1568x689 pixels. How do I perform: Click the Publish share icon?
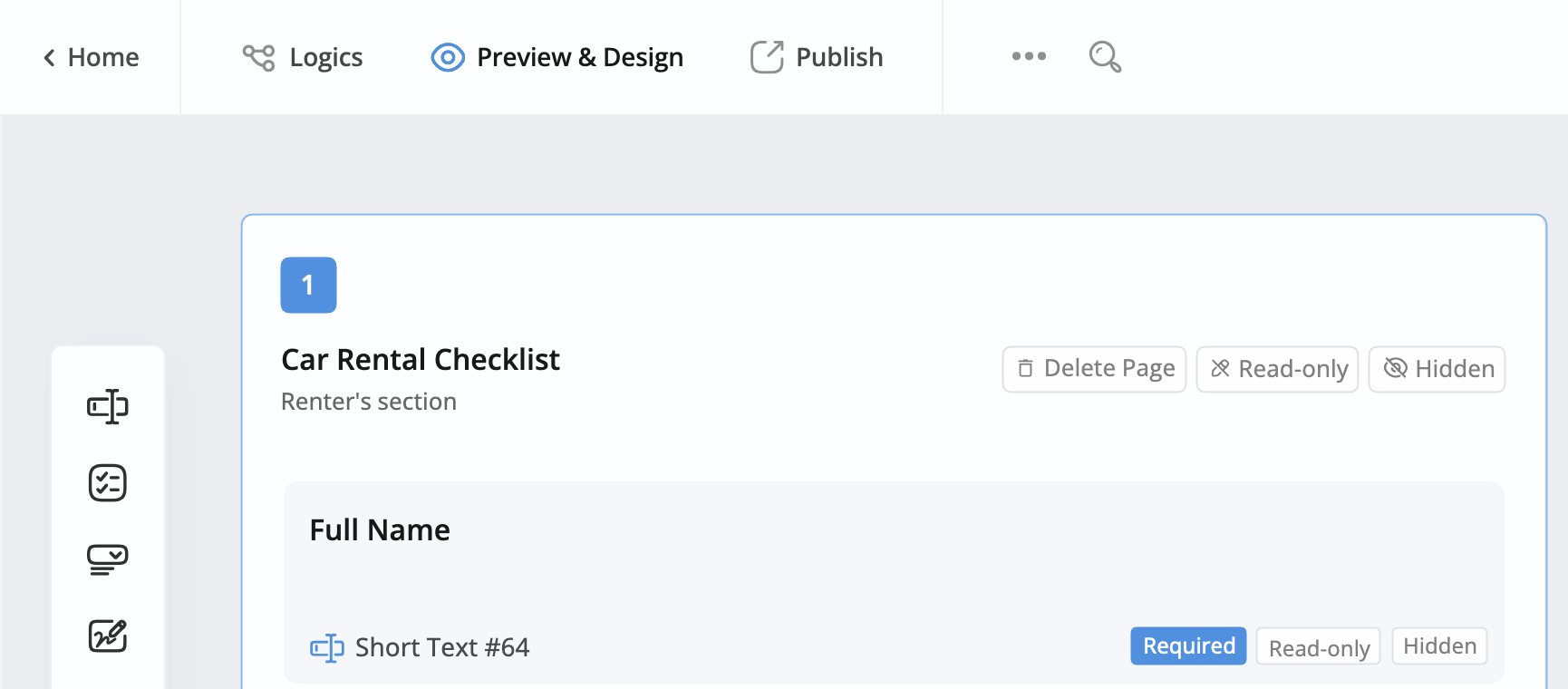point(767,57)
